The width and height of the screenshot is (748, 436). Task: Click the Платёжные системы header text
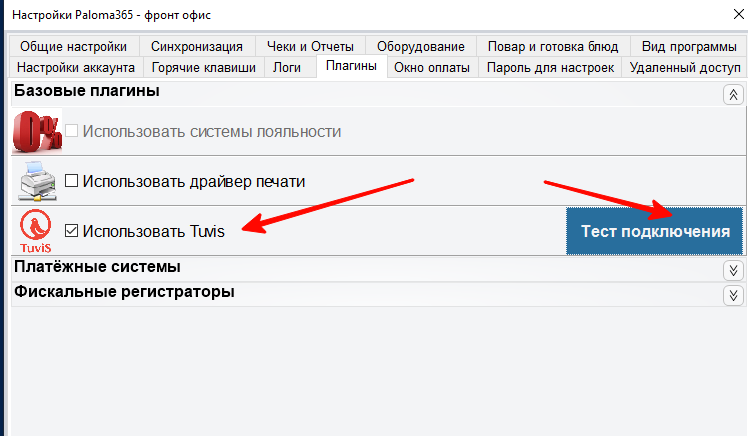click(x=97, y=266)
